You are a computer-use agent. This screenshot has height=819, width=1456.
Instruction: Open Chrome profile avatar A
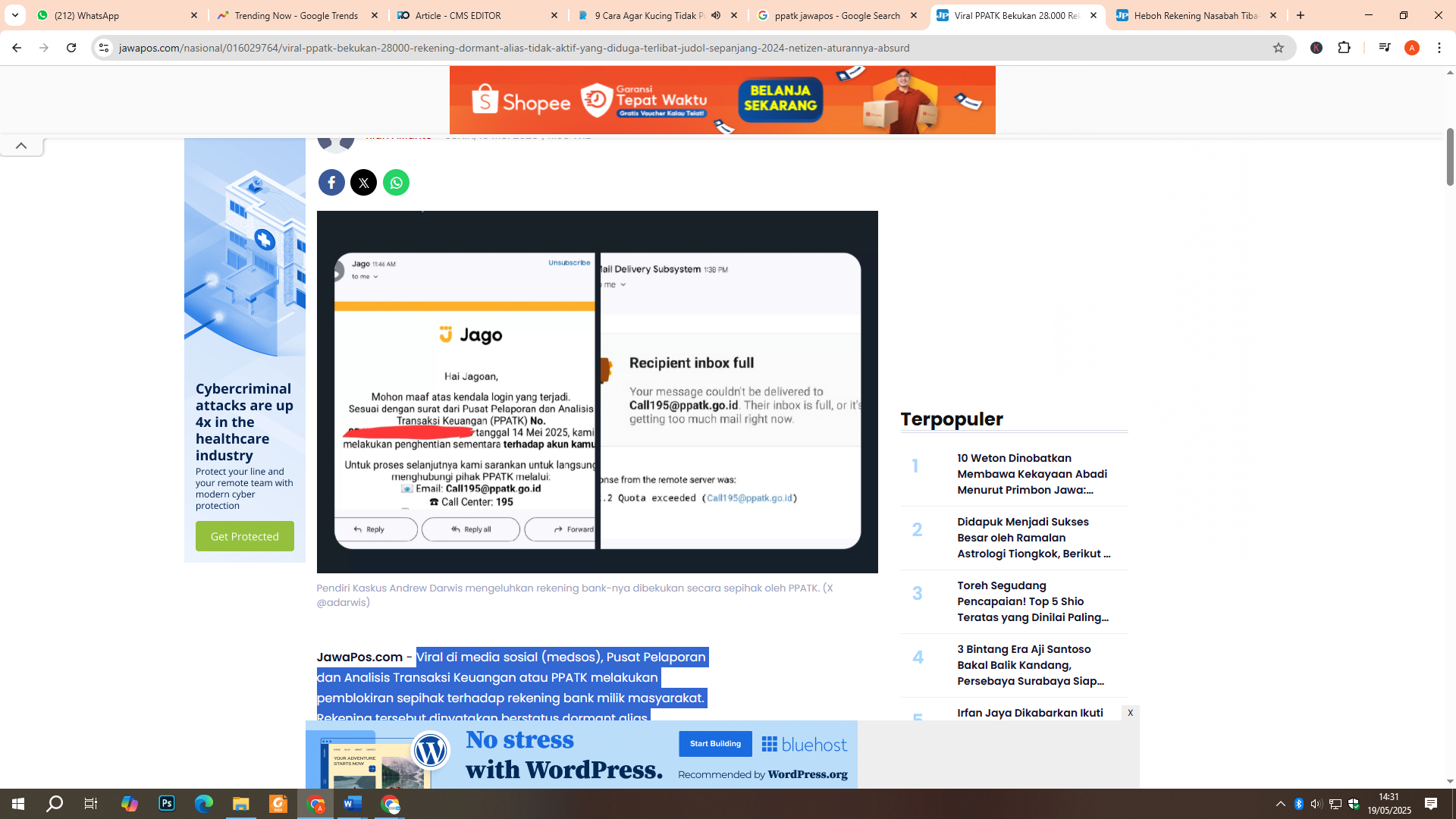1412,48
